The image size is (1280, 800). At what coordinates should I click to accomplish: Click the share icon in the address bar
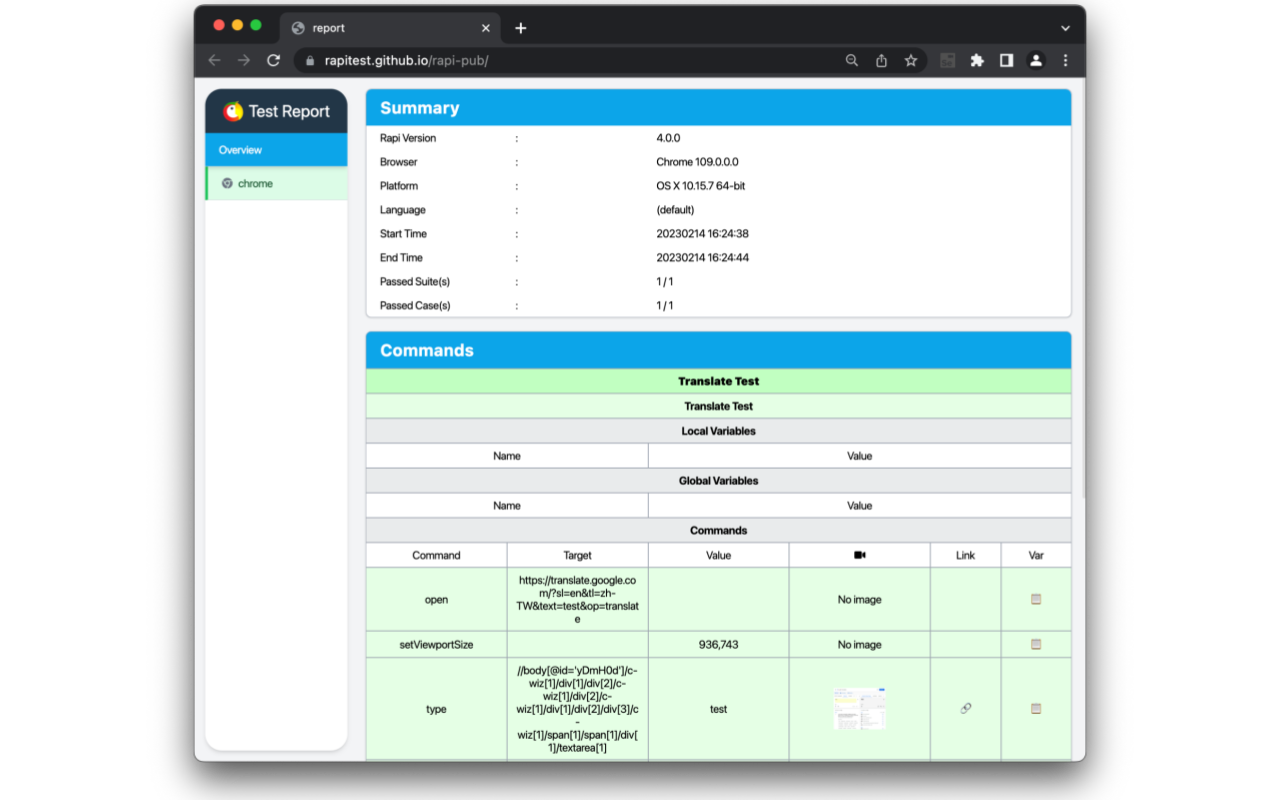(x=881, y=60)
